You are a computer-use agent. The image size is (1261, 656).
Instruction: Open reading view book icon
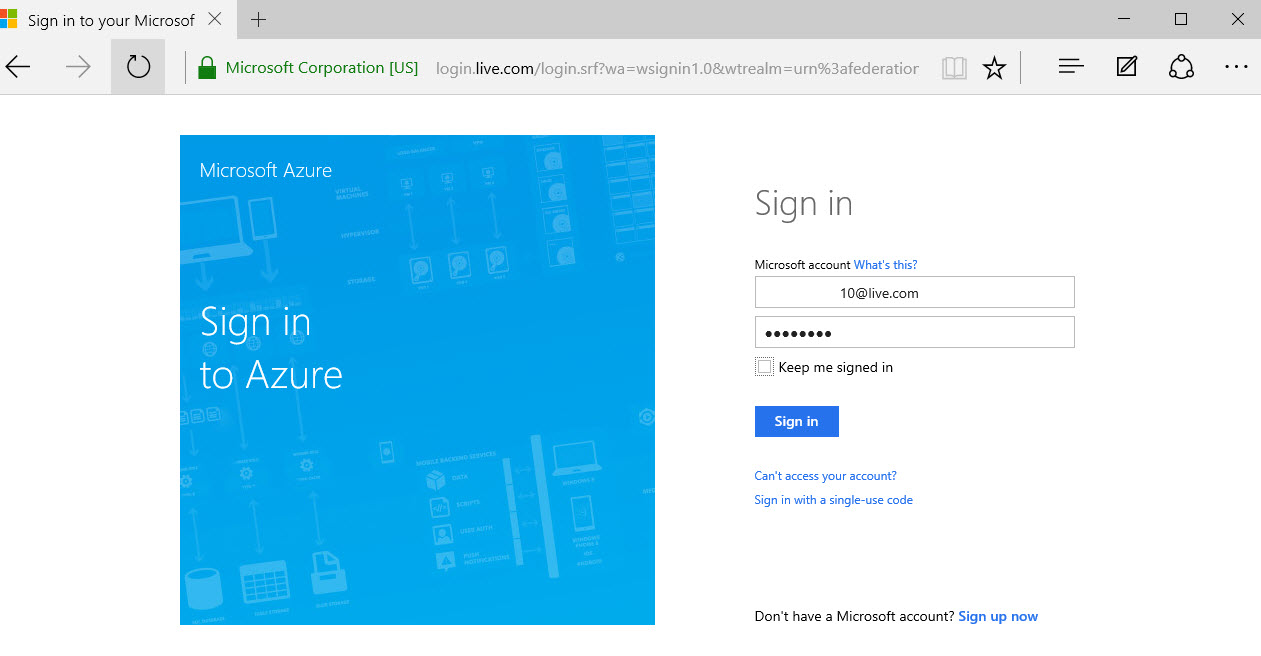click(x=954, y=68)
